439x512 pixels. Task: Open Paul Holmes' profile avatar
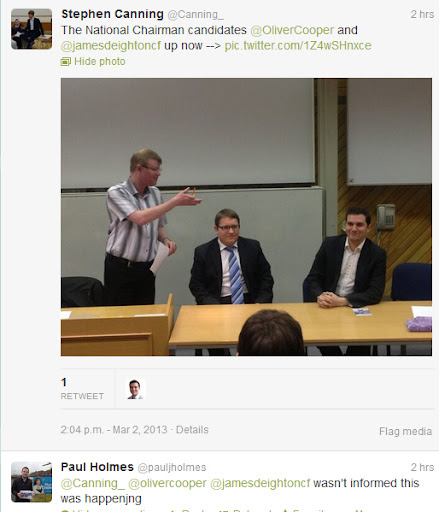[31, 482]
